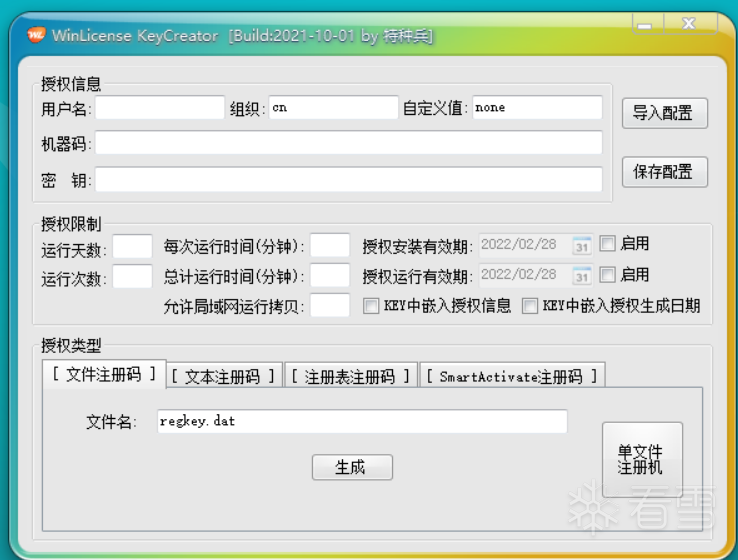Open calendar icon for 授权安装有效期 date
Viewport: 738px width, 560px height.
point(582,246)
